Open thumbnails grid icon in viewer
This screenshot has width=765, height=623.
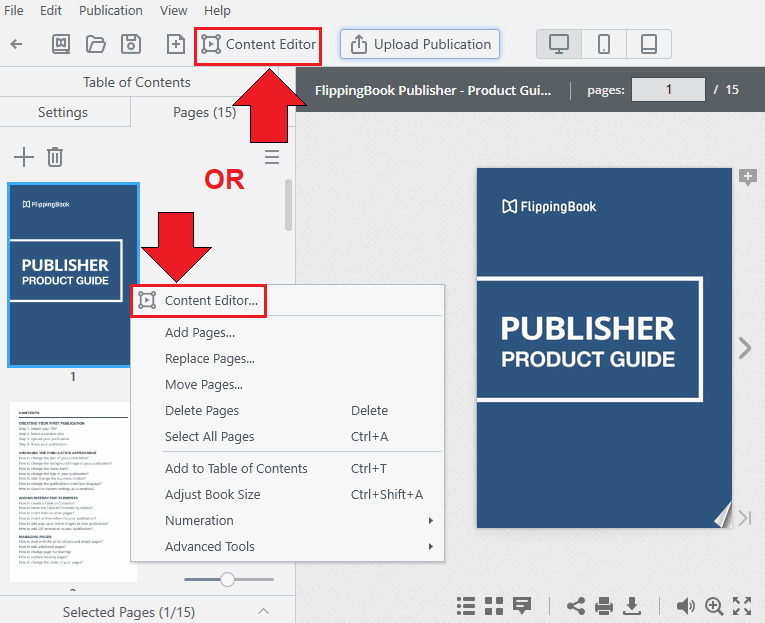494,606
